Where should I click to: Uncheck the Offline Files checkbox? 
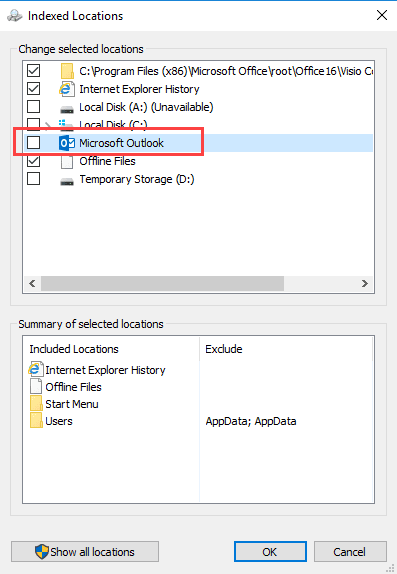tap(34, 161)
